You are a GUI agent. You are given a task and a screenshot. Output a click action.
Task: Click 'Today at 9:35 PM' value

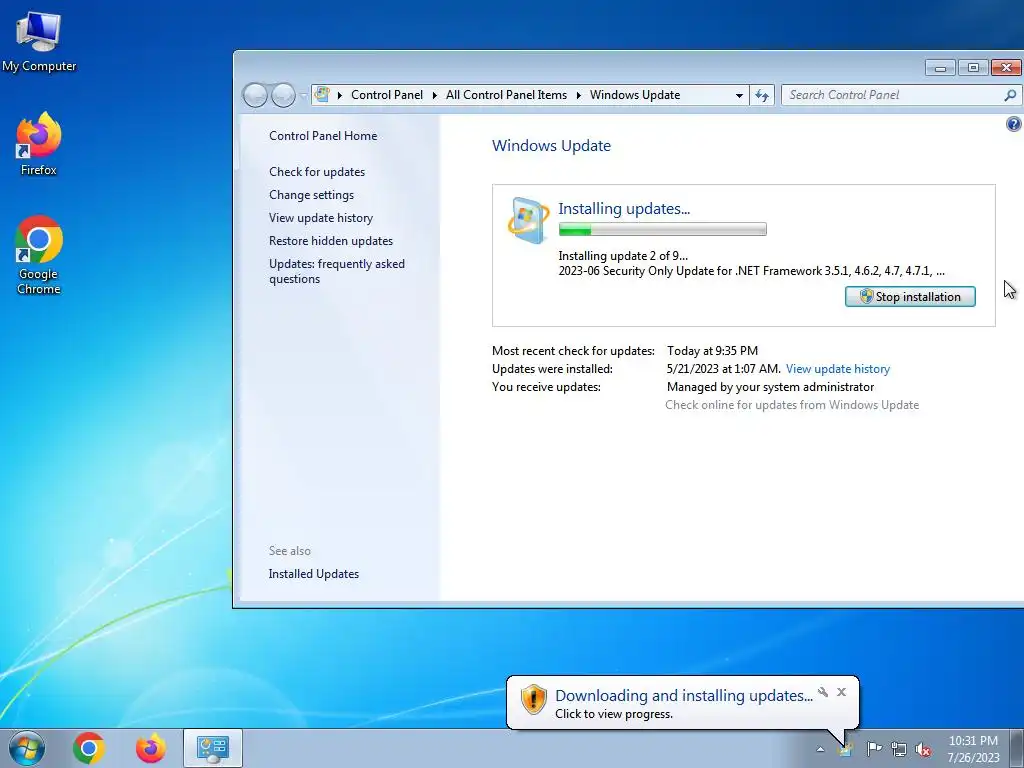click(x=712, y=351)
